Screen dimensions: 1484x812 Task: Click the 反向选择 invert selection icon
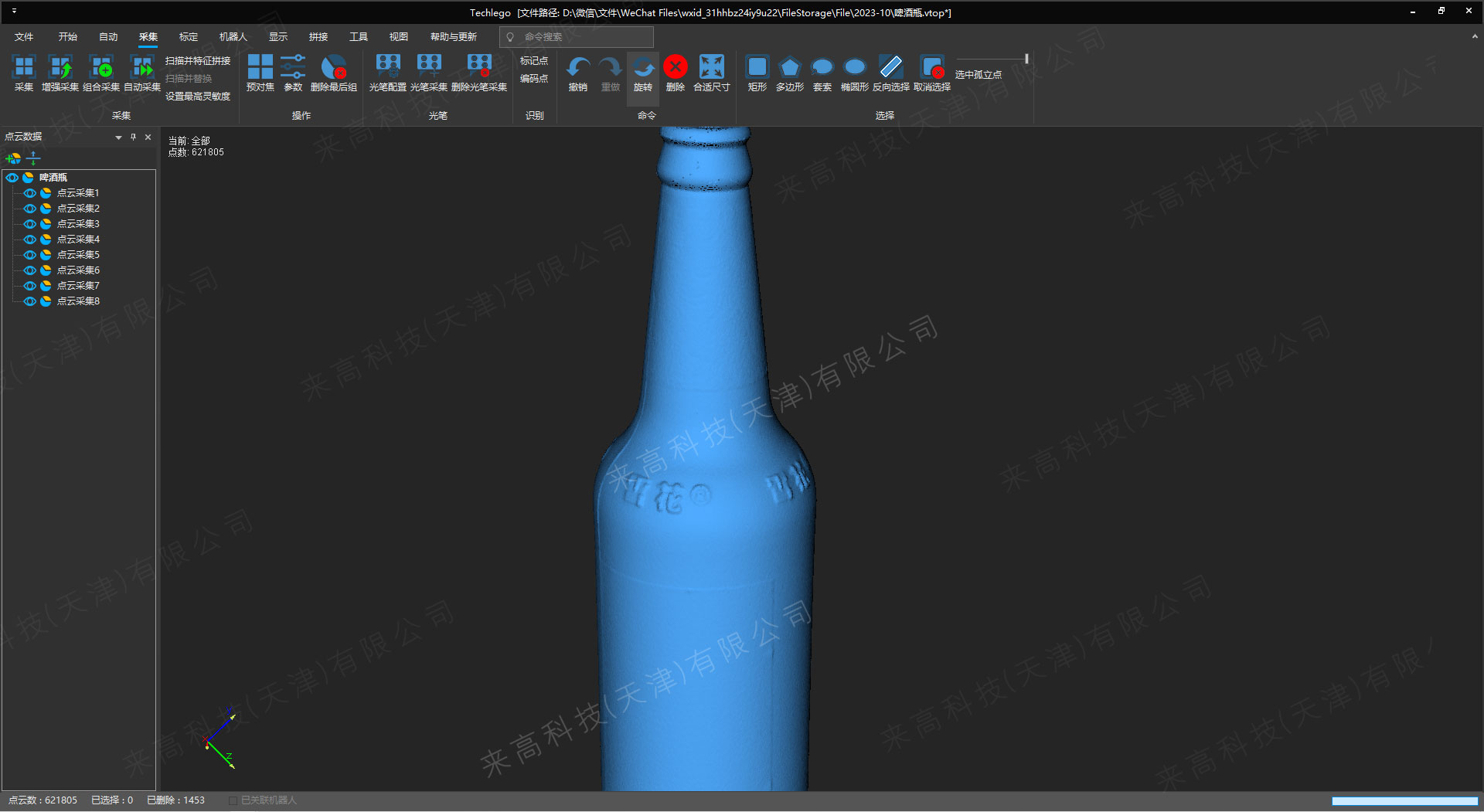[x=890, y=68]
